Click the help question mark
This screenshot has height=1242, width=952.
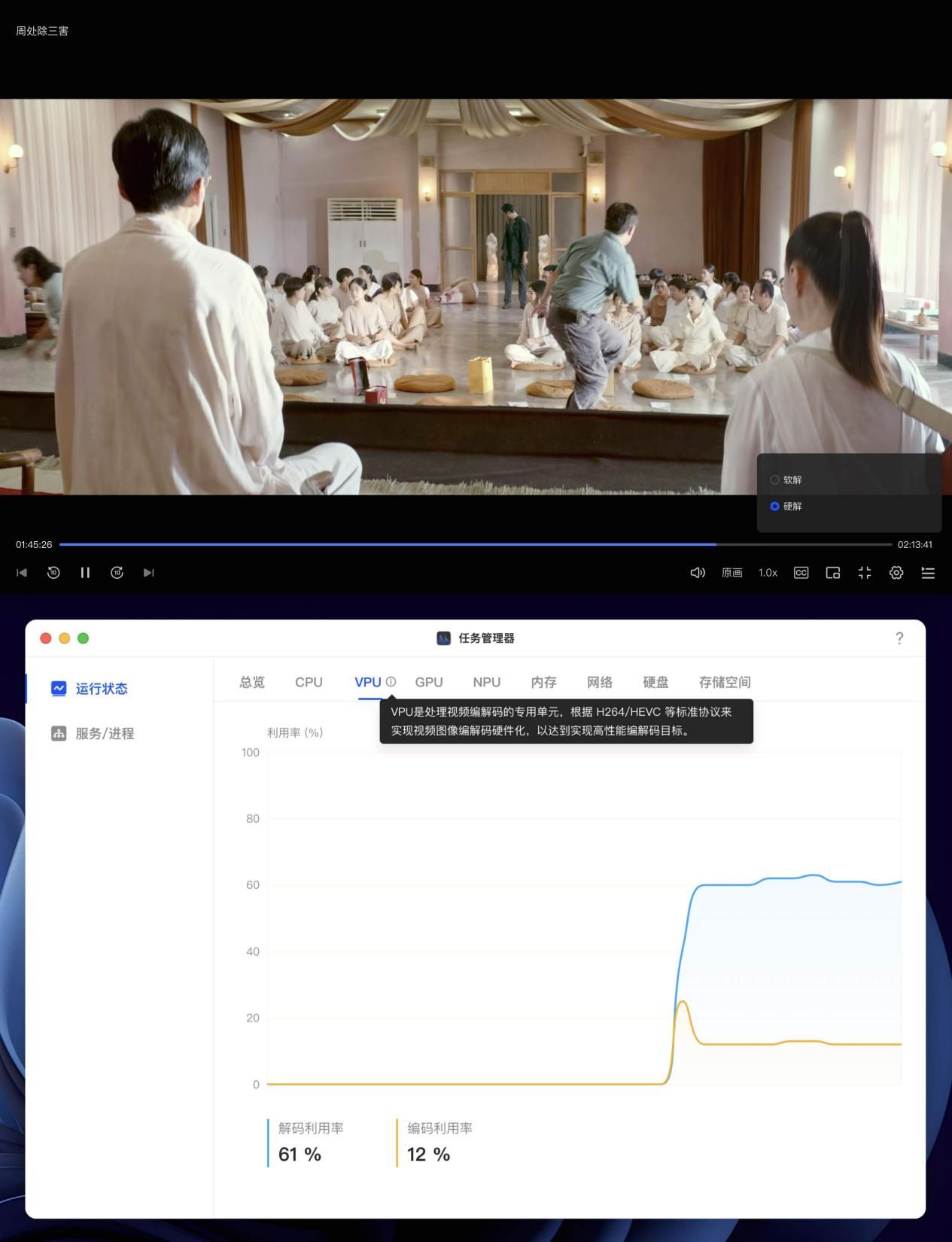coord(899,638)
